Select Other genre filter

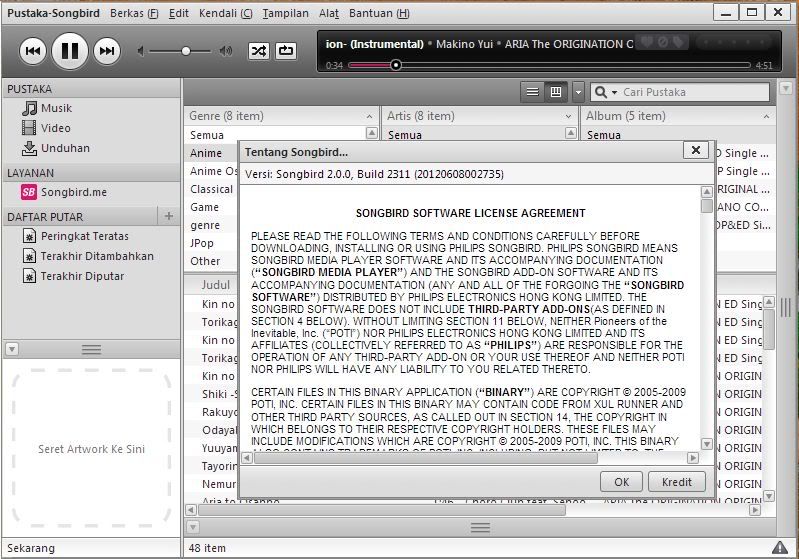(205, 261)
